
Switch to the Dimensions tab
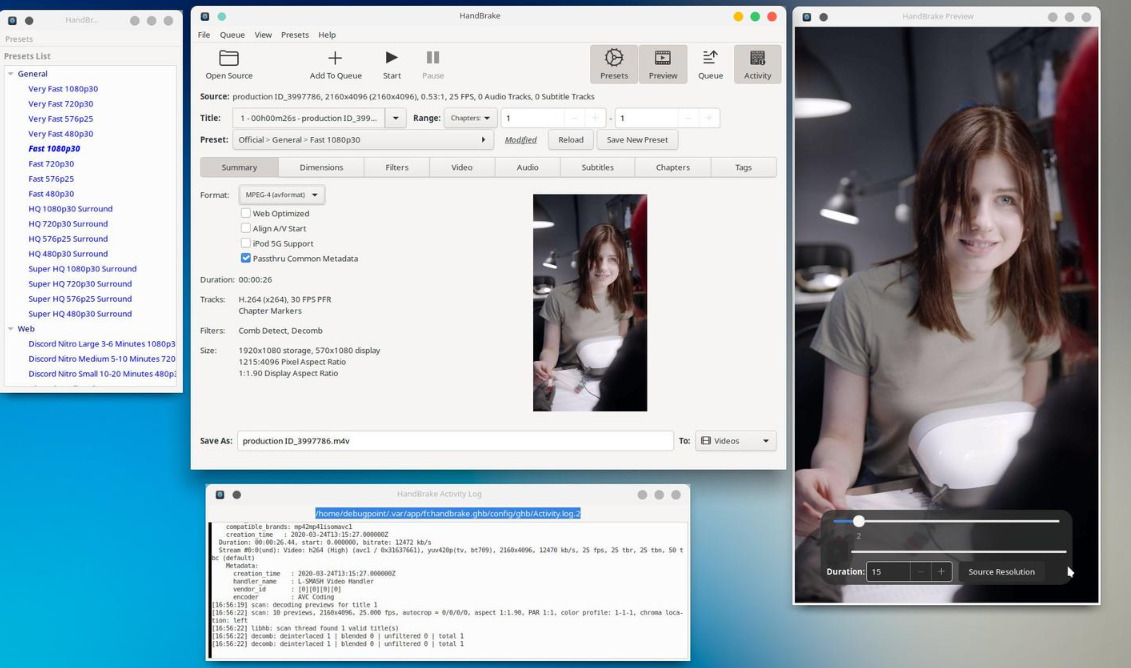point(322,167)
